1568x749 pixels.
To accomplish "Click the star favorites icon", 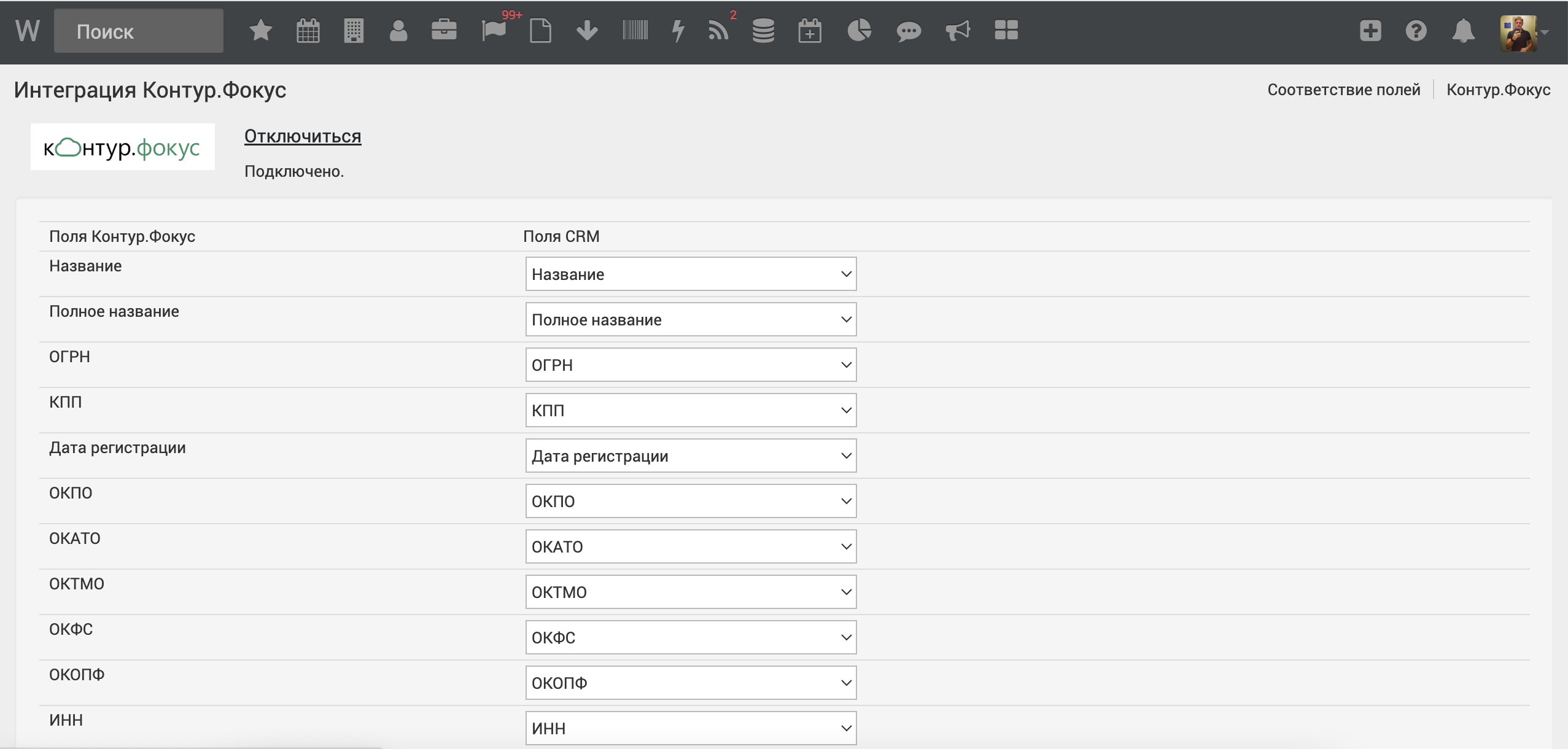I will (260, 30).
